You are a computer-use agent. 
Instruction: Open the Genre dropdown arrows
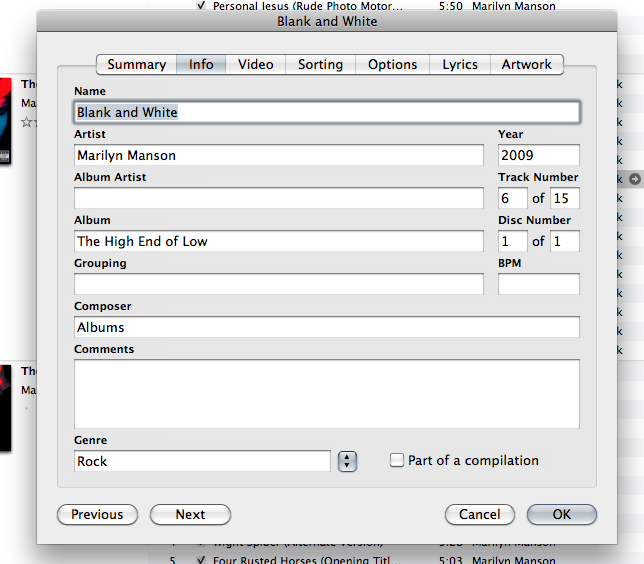[347, 461]
